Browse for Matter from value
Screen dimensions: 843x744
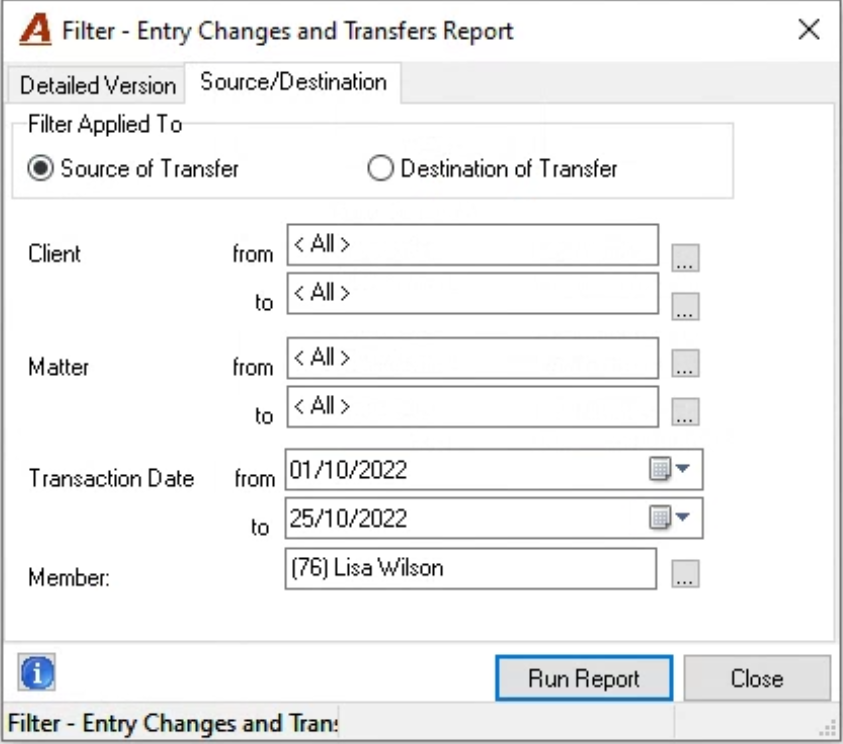[x=685, y=363]
